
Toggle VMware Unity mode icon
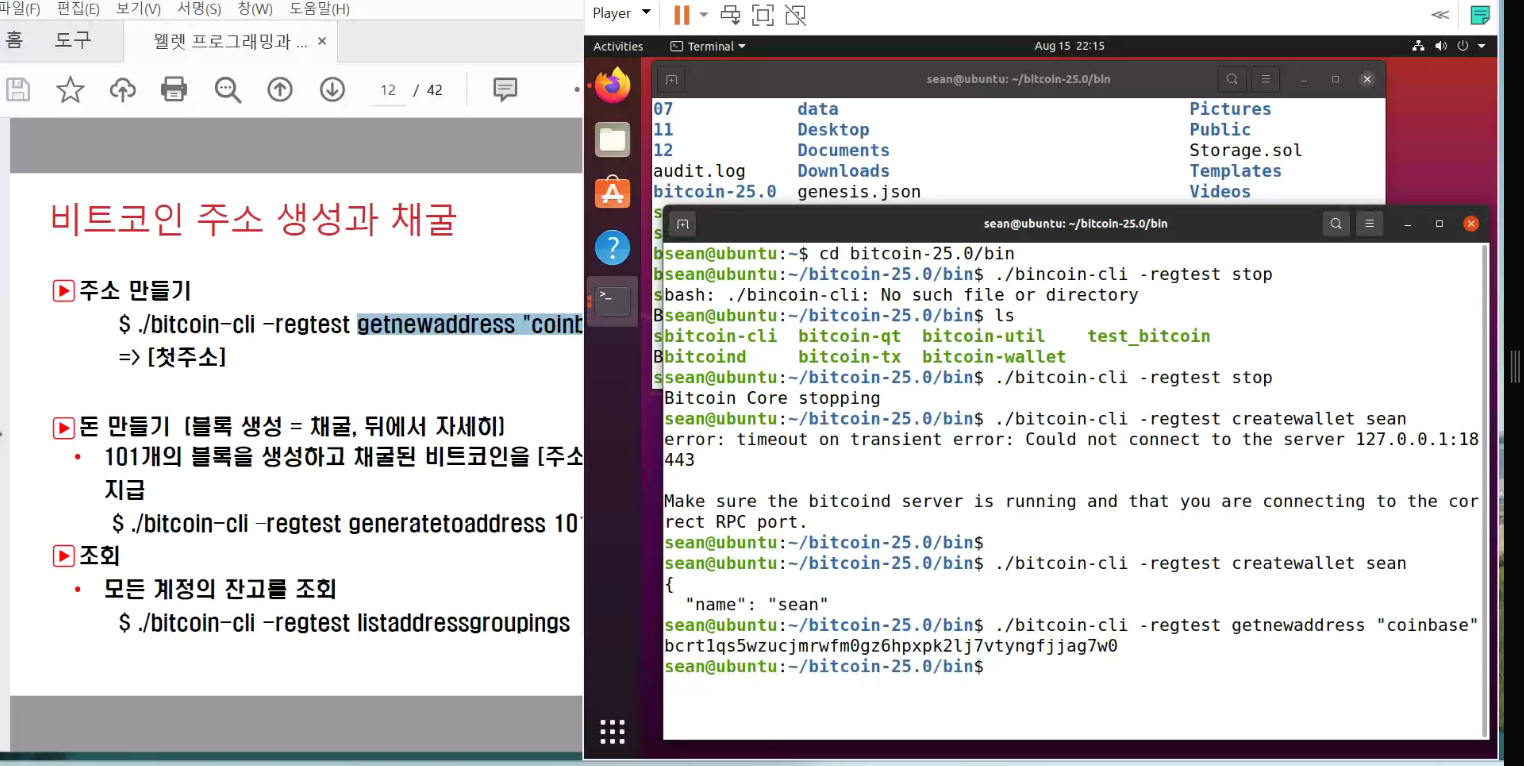pyautogui.click(x=796, y=15)
